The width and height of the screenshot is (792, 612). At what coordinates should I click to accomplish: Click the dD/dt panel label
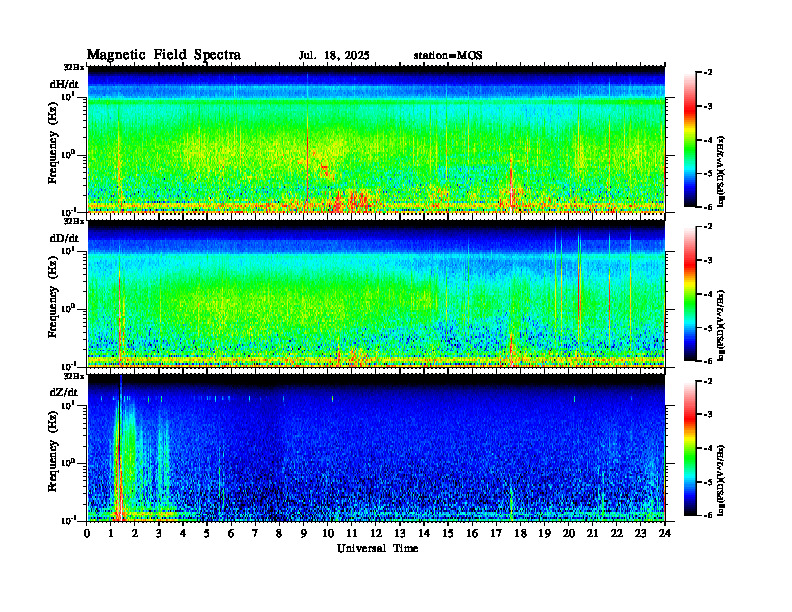(x=64, y=238)
